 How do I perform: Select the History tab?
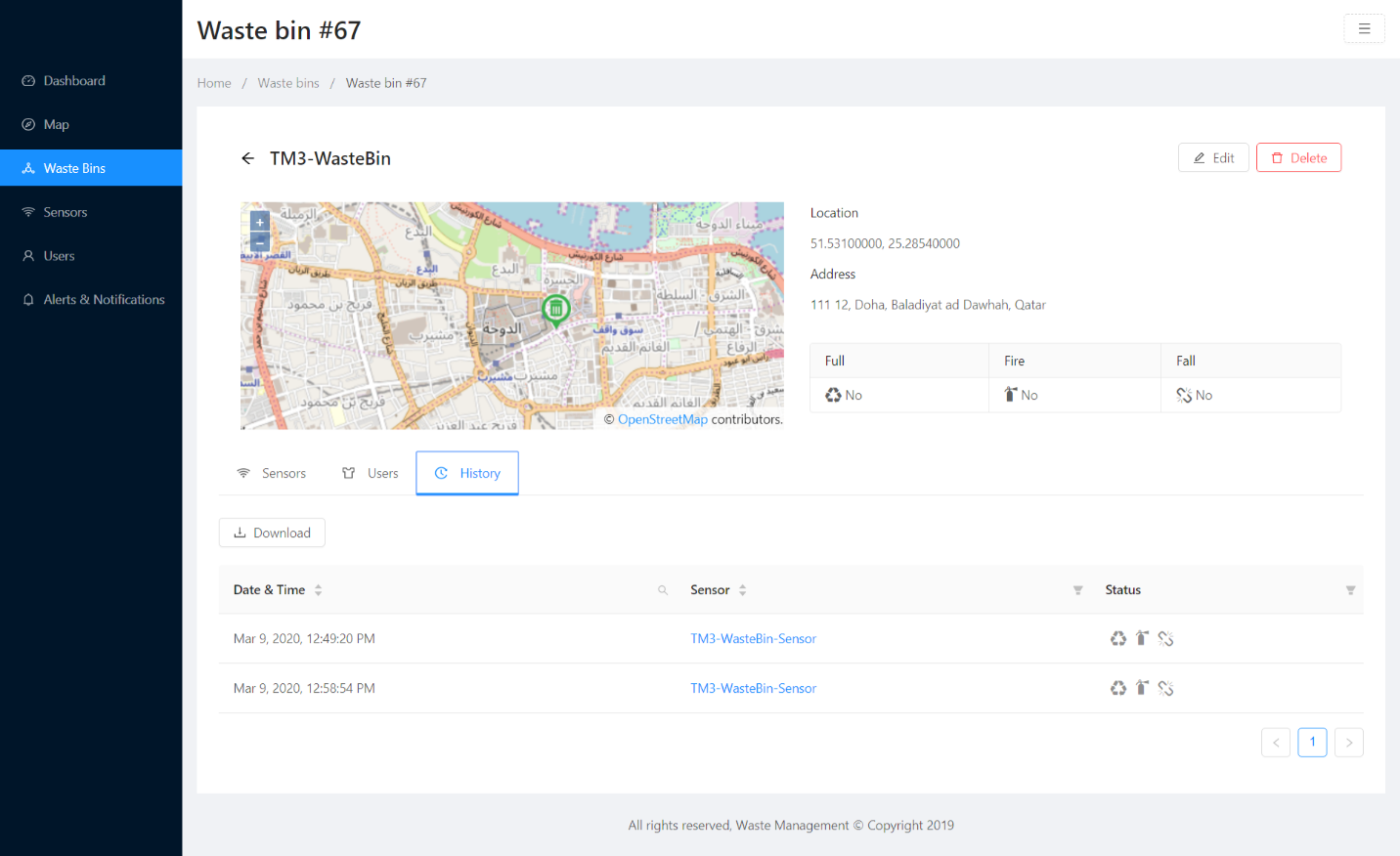coord(467,473)
